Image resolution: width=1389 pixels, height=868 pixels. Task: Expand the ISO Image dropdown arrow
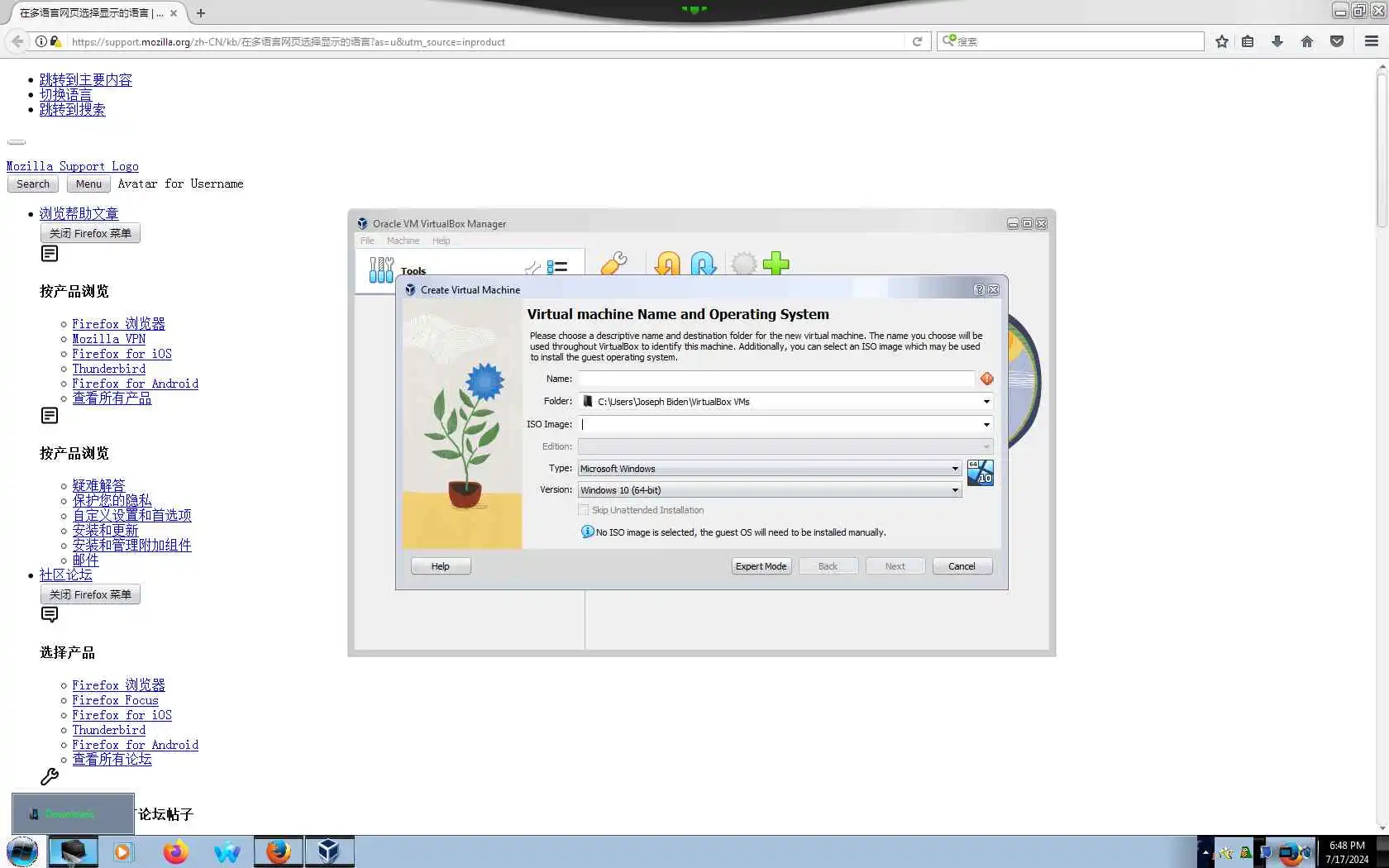pyautogui.click(x=986, y=425)
